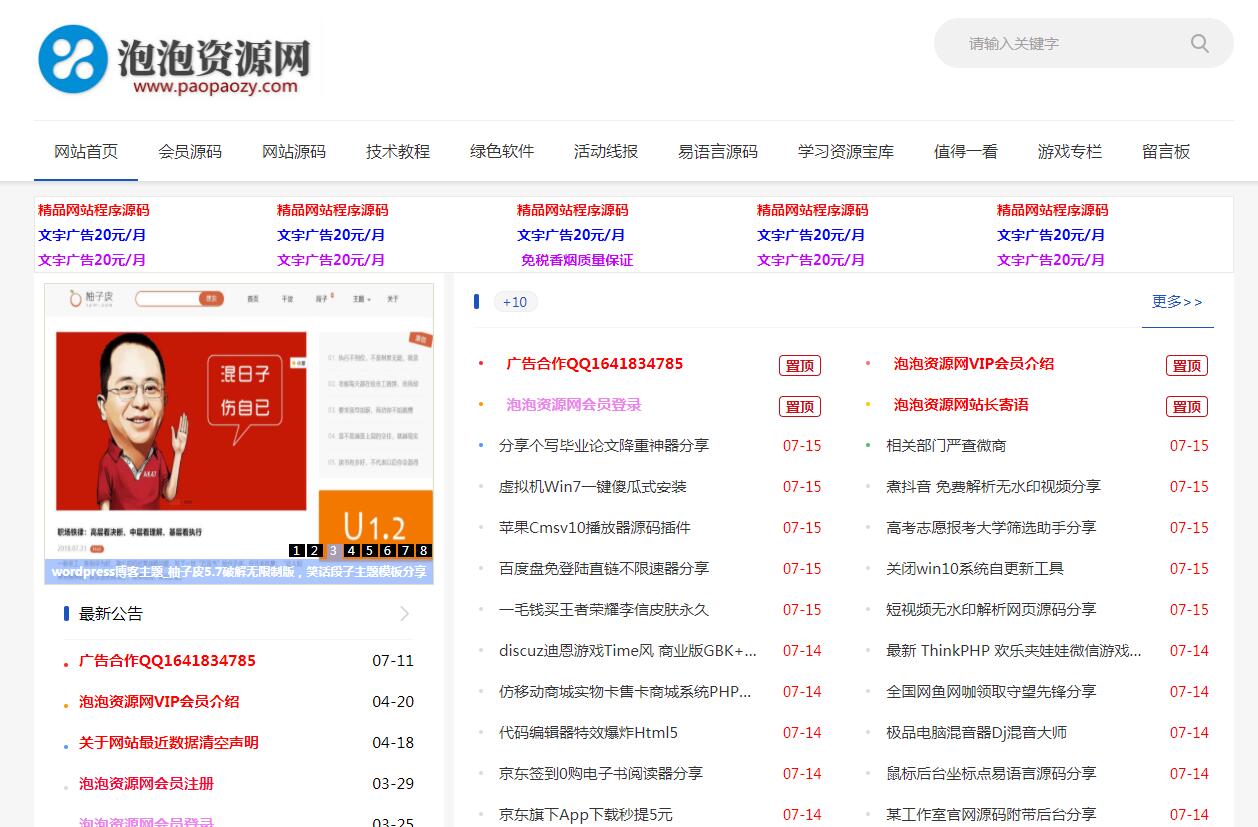Open 全国网鱼网咖领取守望先锋分享 article
Viewport: 1258px width, 827px height.
point(991,692)
